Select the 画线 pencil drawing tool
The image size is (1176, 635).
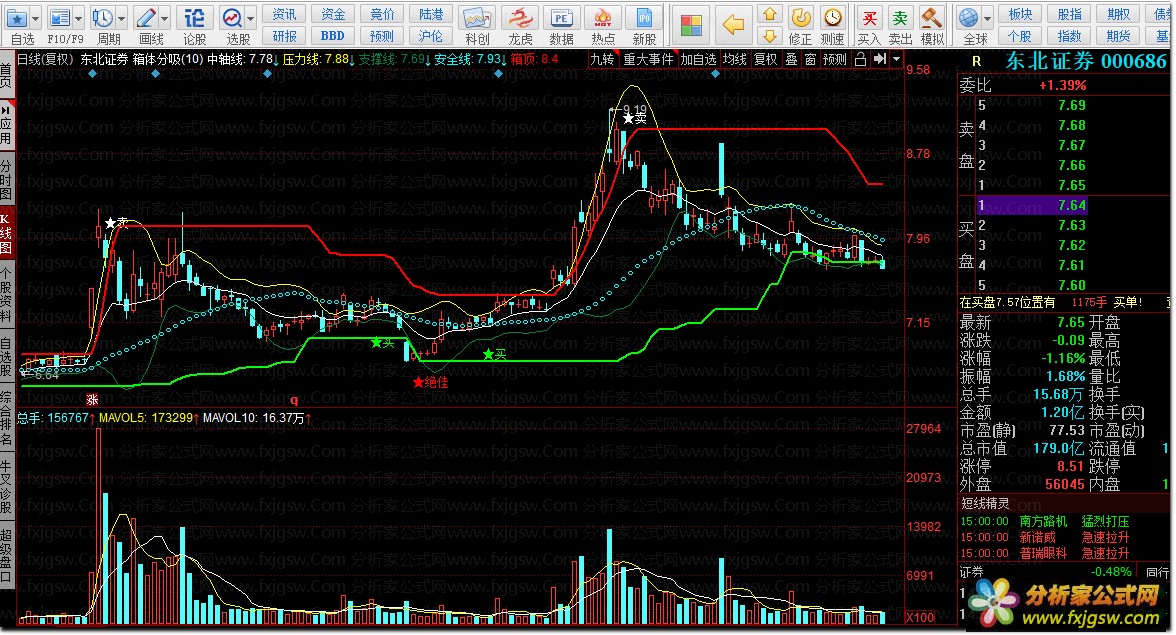click(146, 18)
